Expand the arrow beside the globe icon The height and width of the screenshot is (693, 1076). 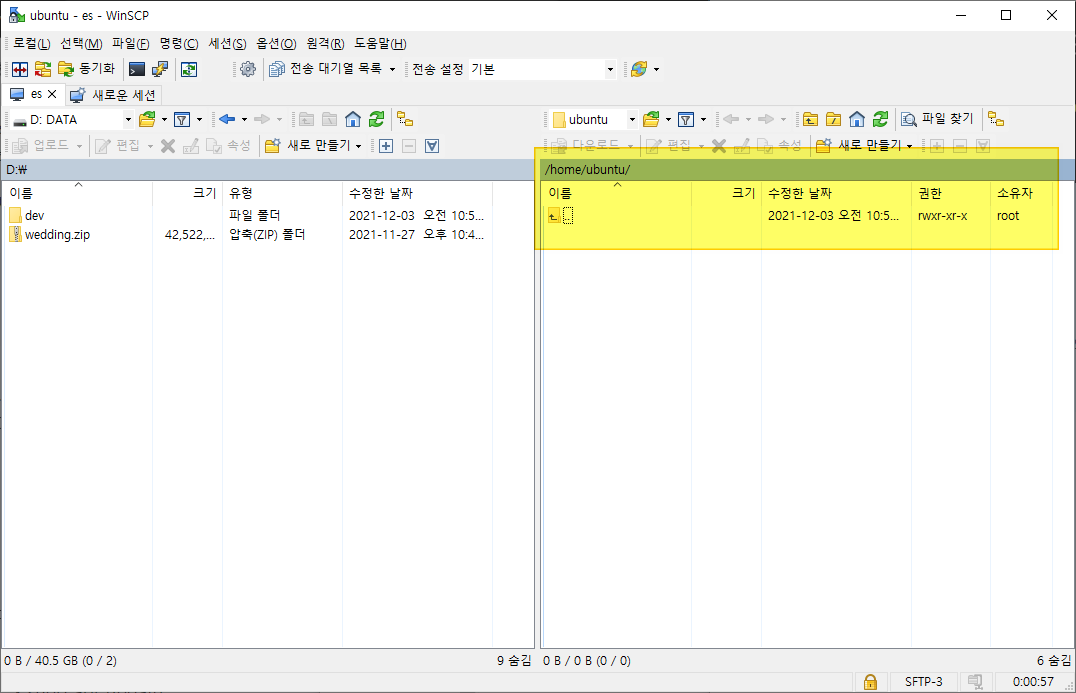656,69
